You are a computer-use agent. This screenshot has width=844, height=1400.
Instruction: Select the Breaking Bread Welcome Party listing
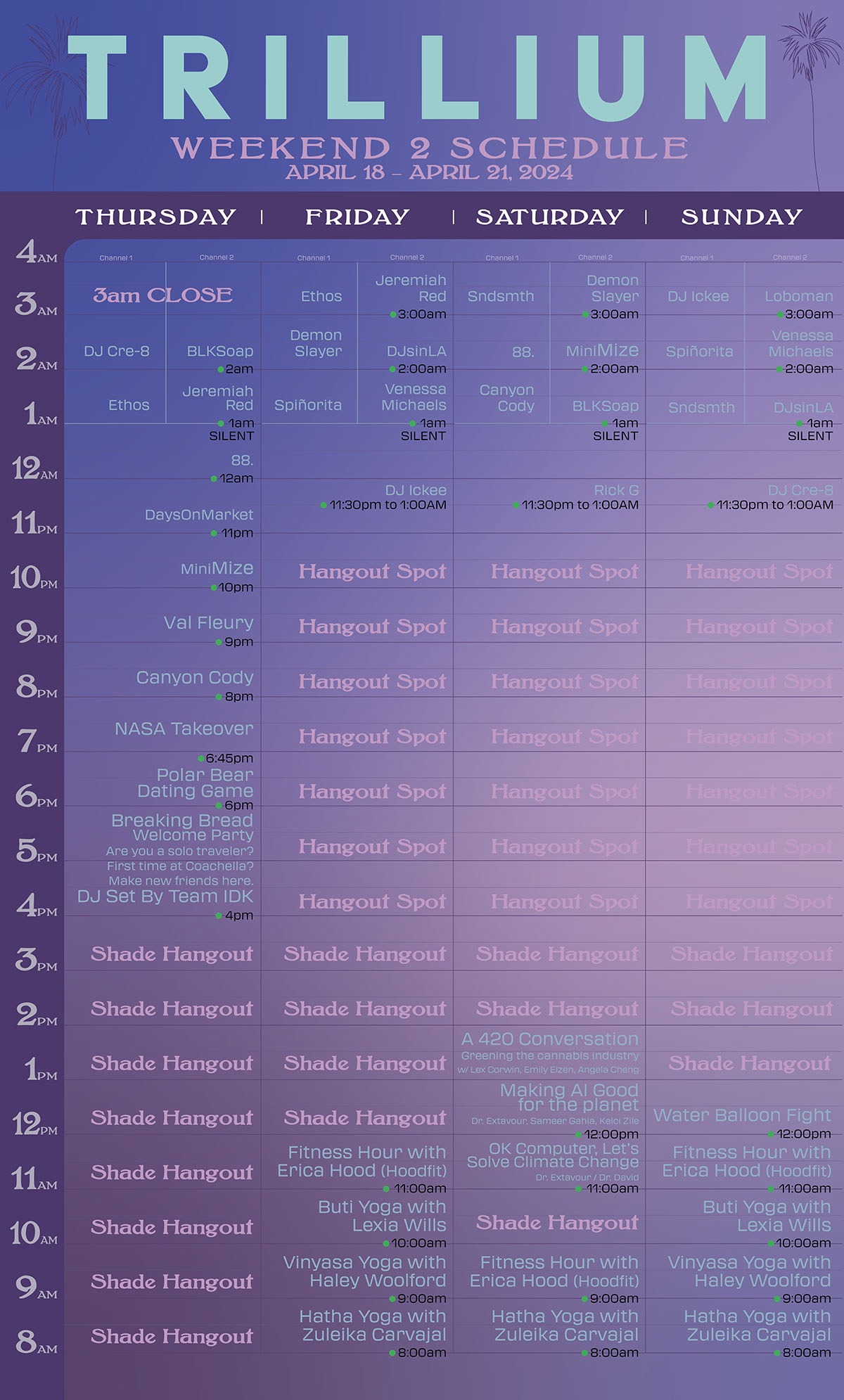182,828
